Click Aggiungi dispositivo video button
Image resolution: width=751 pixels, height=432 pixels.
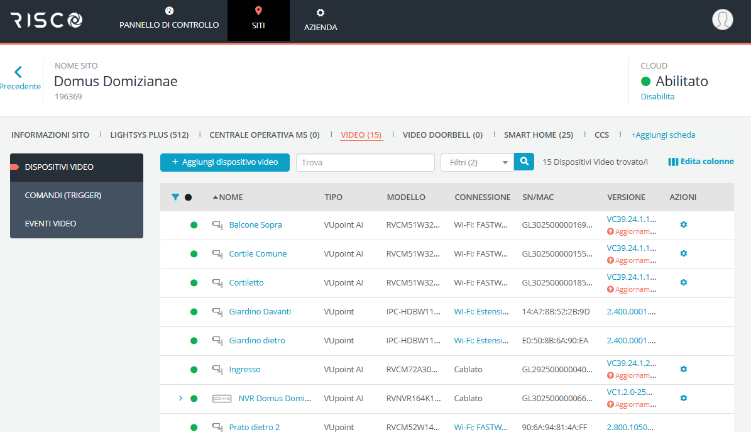pyautogui.click(x=225, y=161)
